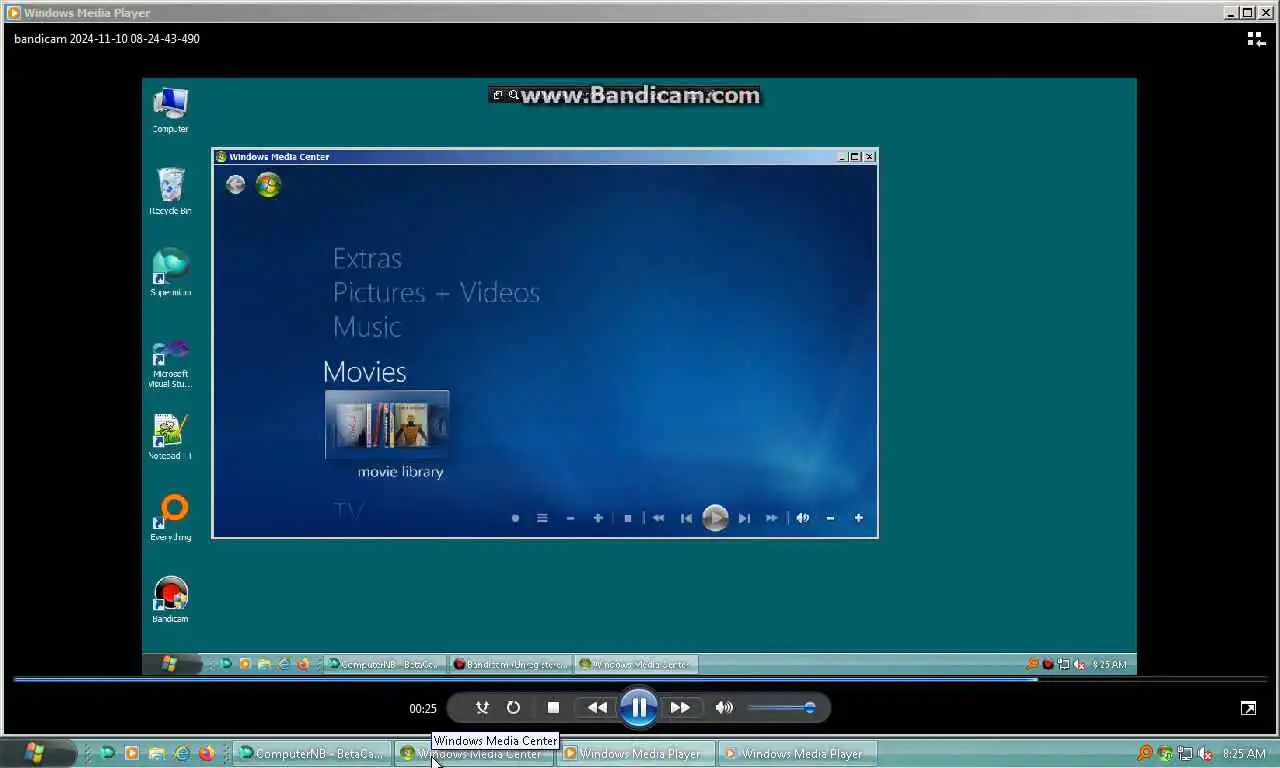The image size is (1280, 768).
Task: Click the Supermium desktop icon in video
Action: (170, 272)
